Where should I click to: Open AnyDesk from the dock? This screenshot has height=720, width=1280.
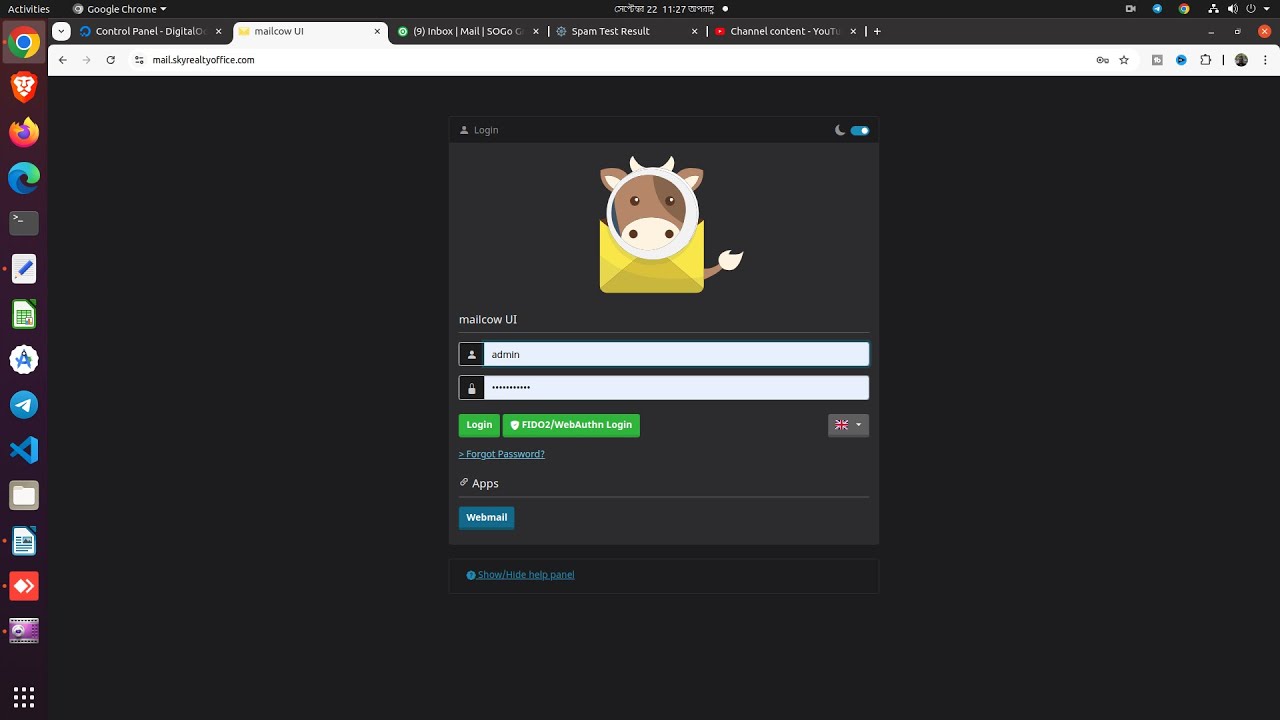tap(24, 586)
